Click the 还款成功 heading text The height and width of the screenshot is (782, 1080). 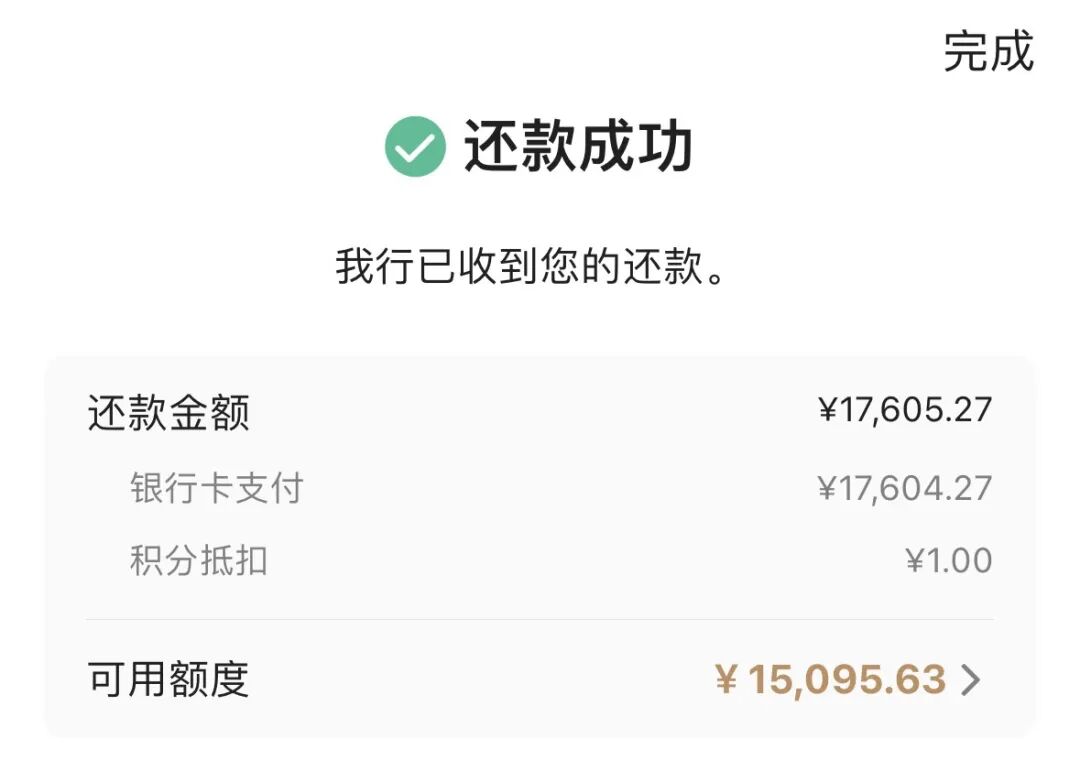[x=578, y=147]
